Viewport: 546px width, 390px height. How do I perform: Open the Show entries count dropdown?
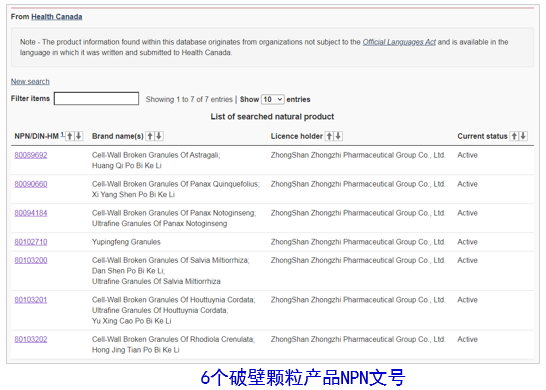(x=273, y=99)
